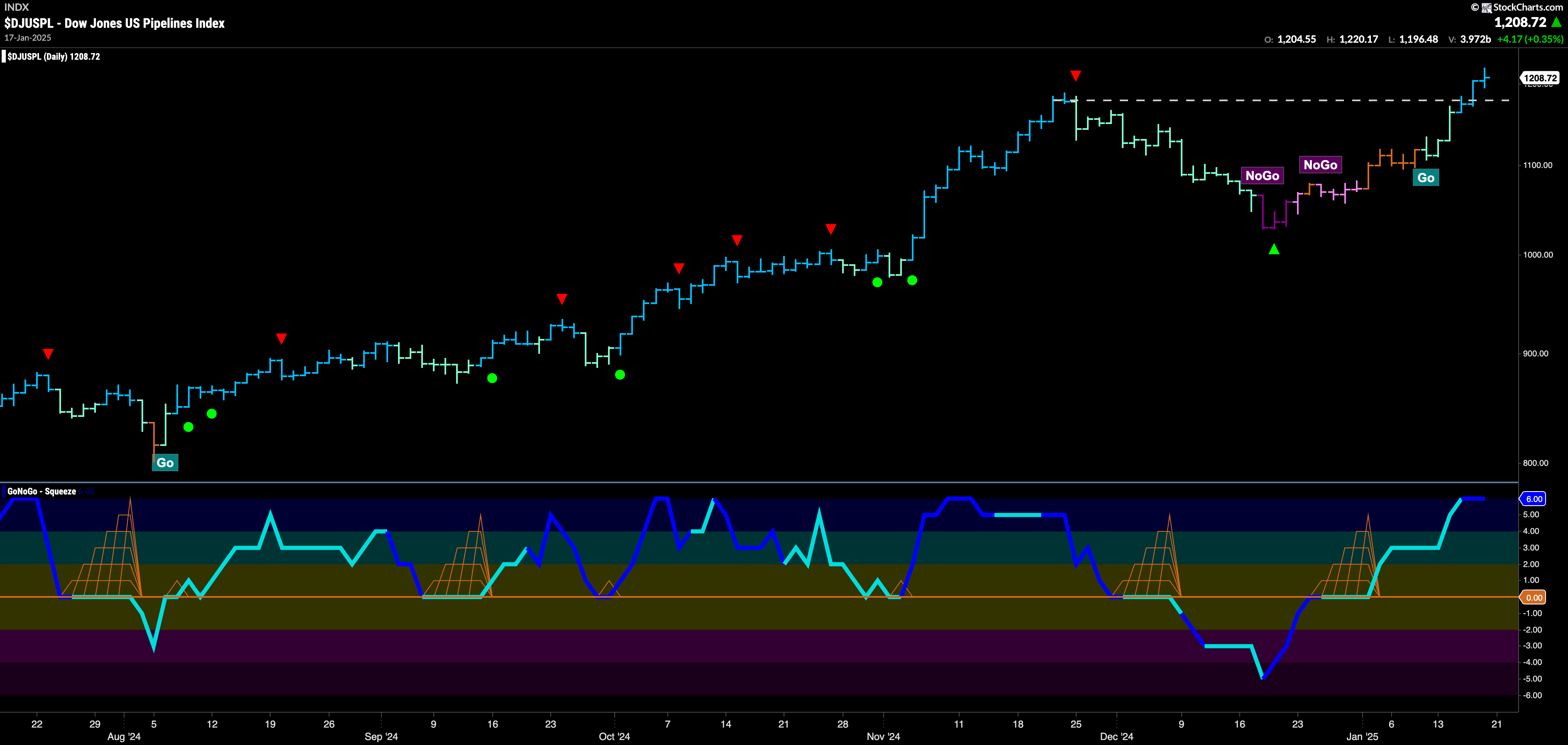Screen dimensions: 1568x745
Task: Click the large 1,208.72 last price
Action: point(1520,22)
